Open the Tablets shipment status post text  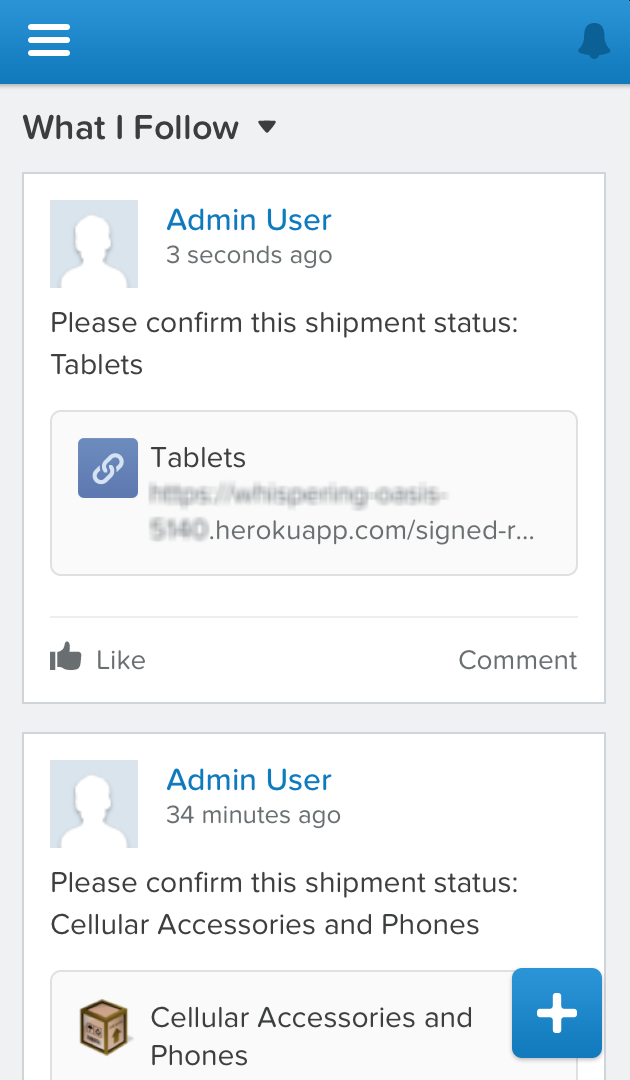284,344
